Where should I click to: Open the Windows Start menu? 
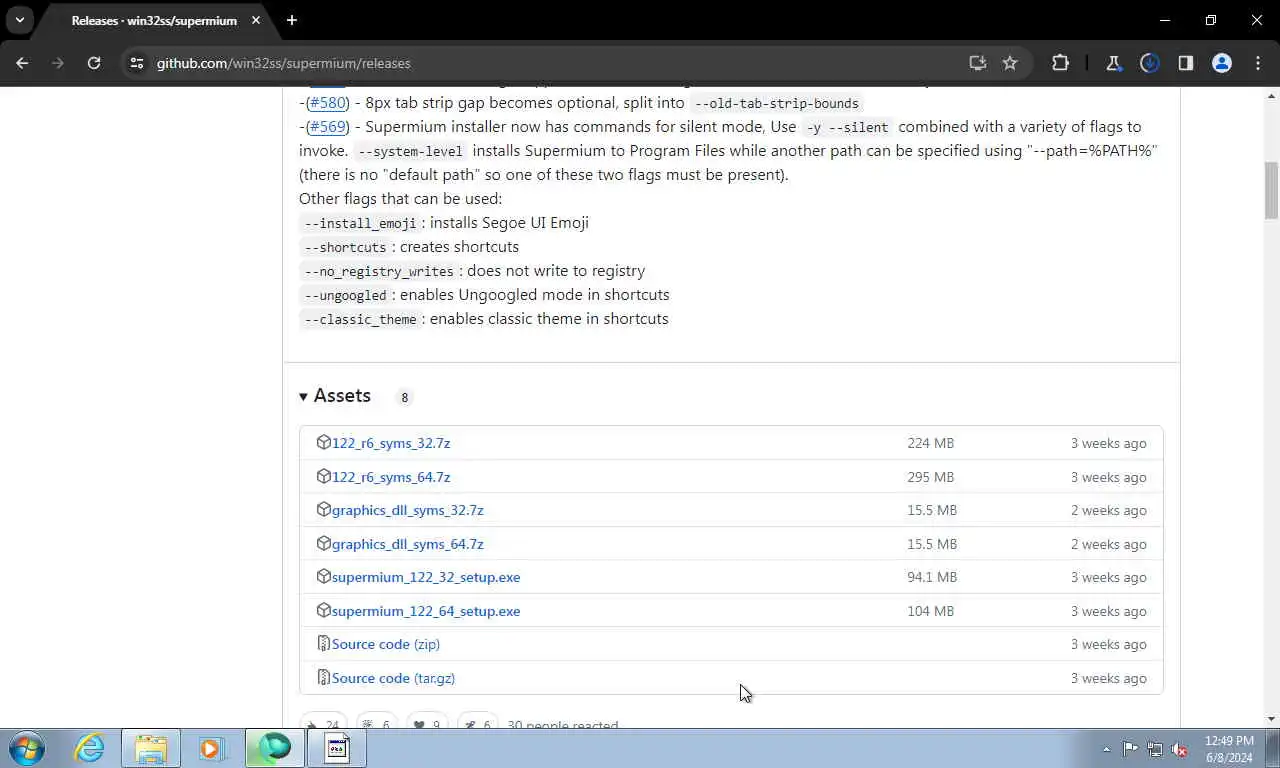pos(27,748)
